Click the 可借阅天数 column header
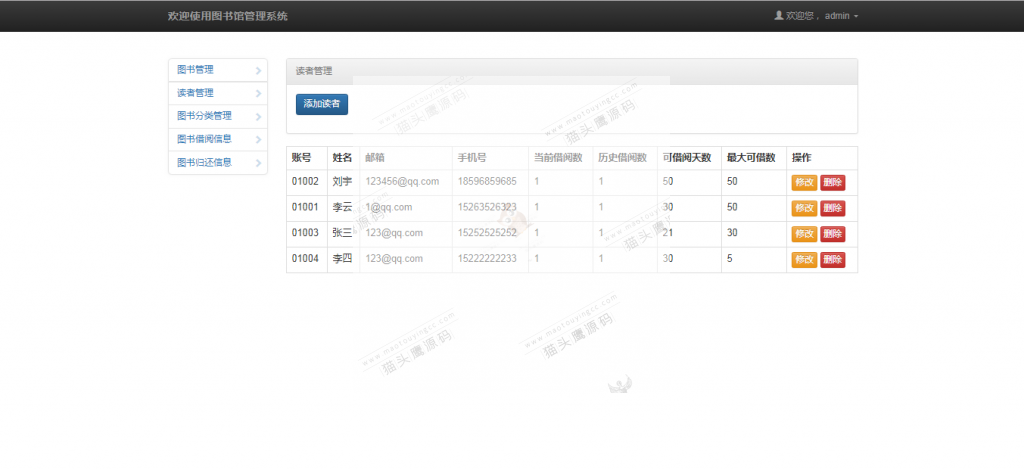 pyautogui.click(x=686, y=157)
